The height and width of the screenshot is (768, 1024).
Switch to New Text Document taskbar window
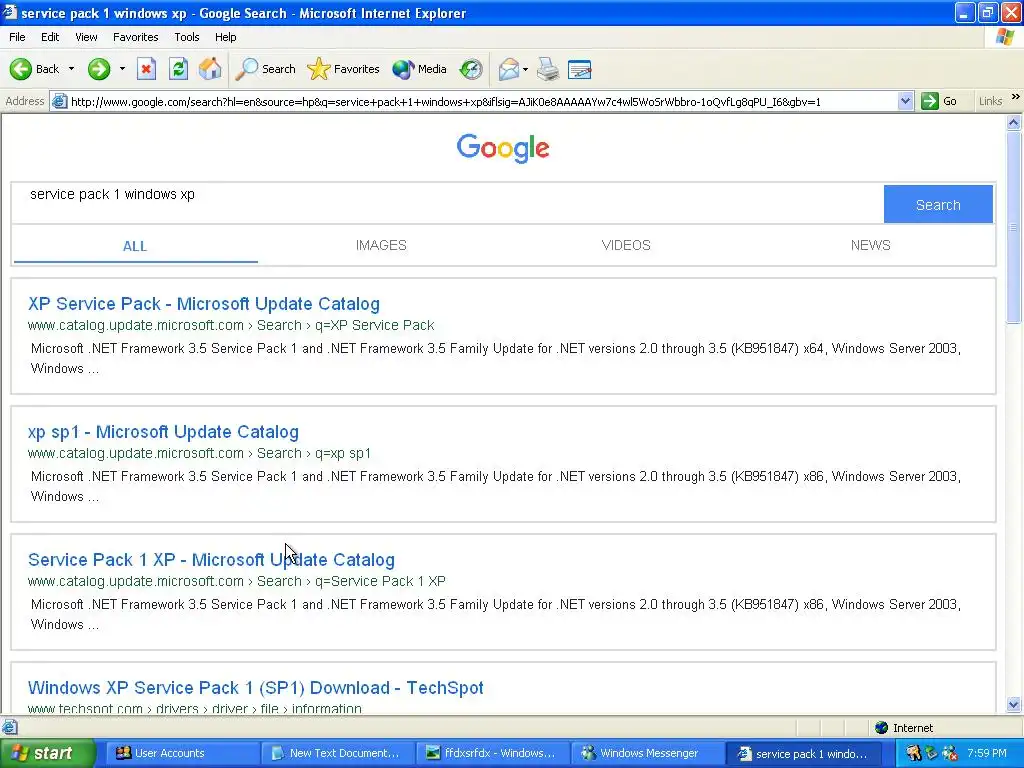click(x=338, y=753)
